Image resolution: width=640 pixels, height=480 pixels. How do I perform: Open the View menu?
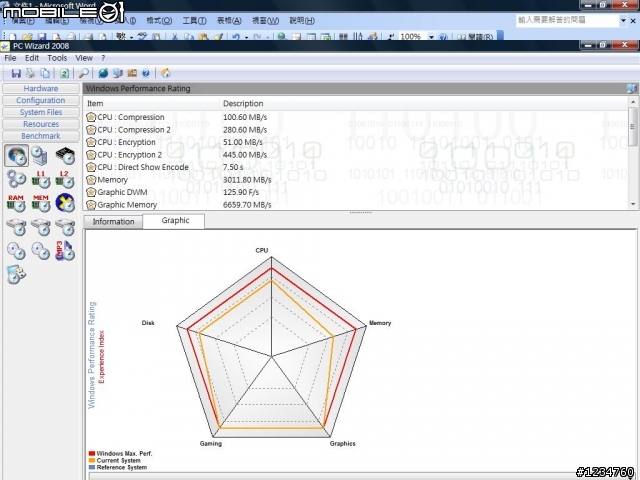[84, 58]
